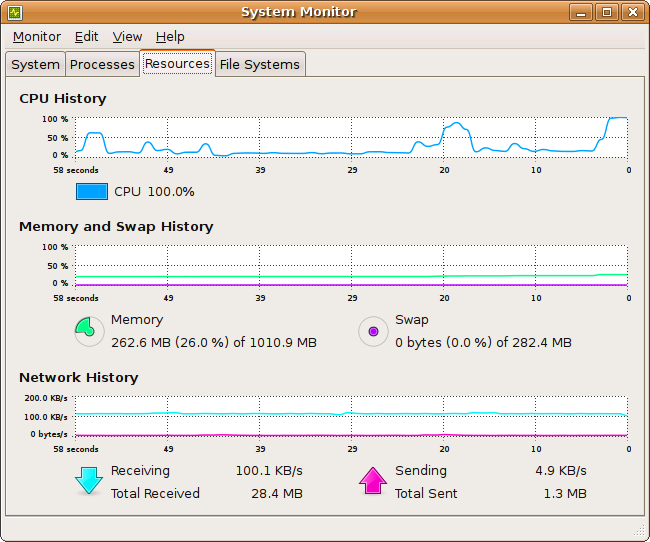This screenshot has width=650, height=542.
Task: Open the Edit menu
Action: [x=86, y=36]
